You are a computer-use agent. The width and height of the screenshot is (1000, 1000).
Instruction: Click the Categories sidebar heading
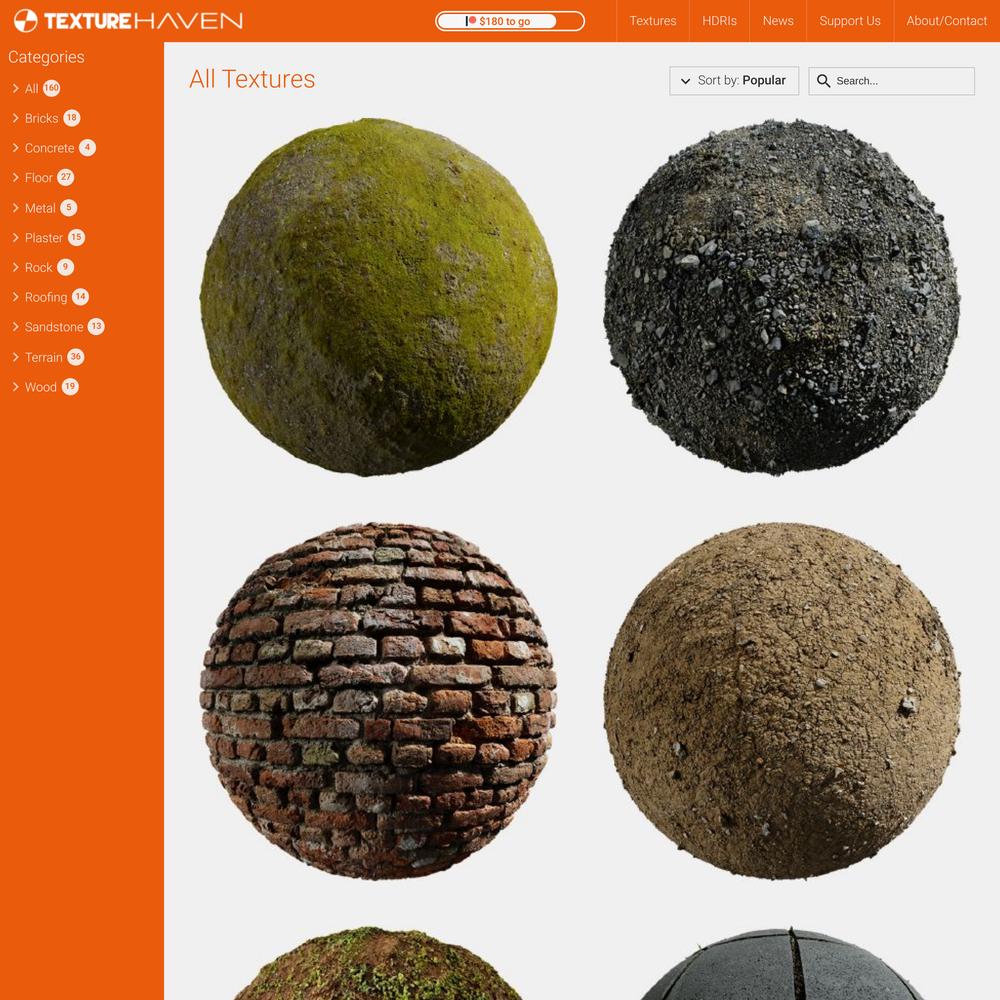(x=46, y=57)
